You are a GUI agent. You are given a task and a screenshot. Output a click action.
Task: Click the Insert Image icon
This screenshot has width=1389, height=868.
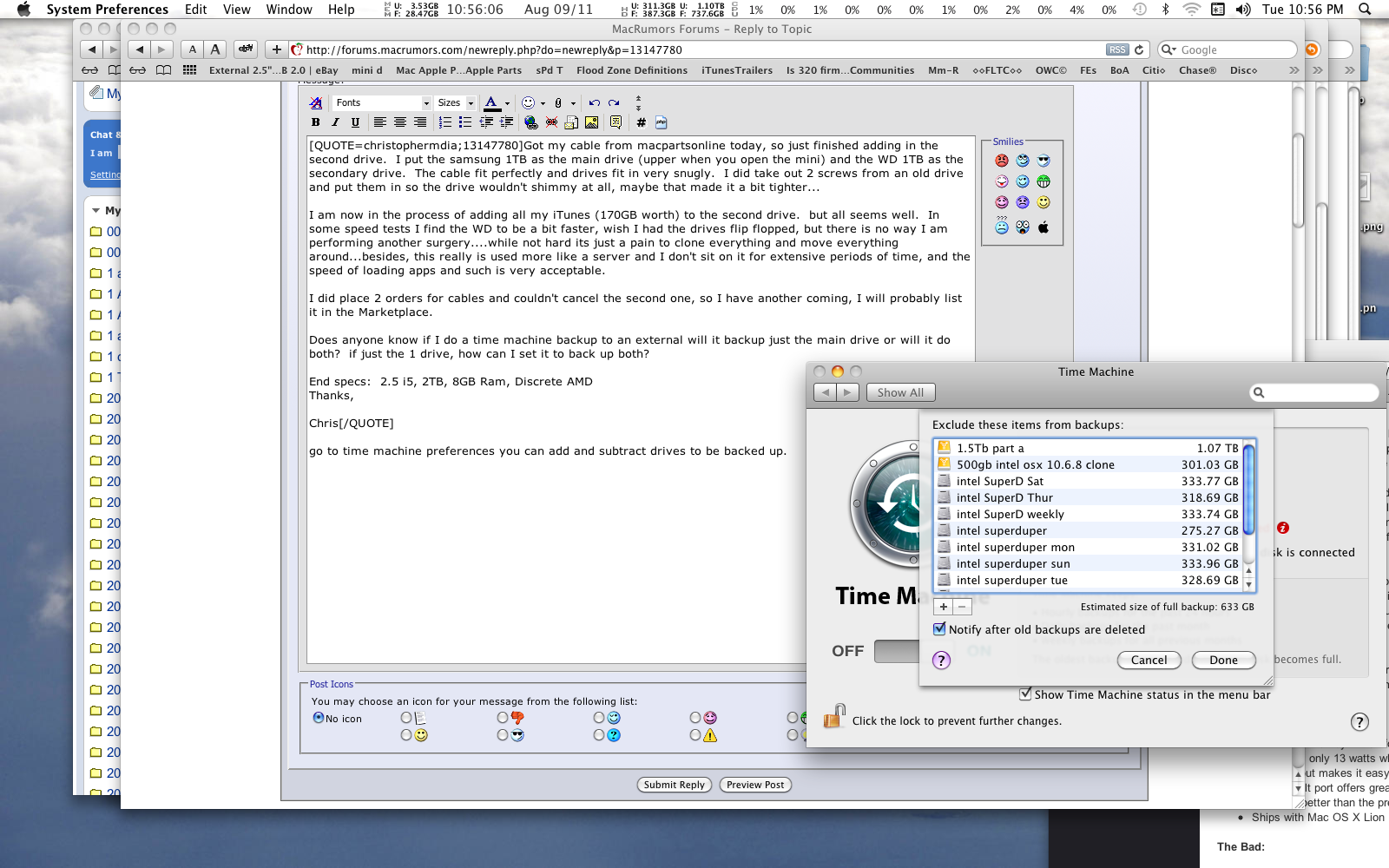coord(591,122)
